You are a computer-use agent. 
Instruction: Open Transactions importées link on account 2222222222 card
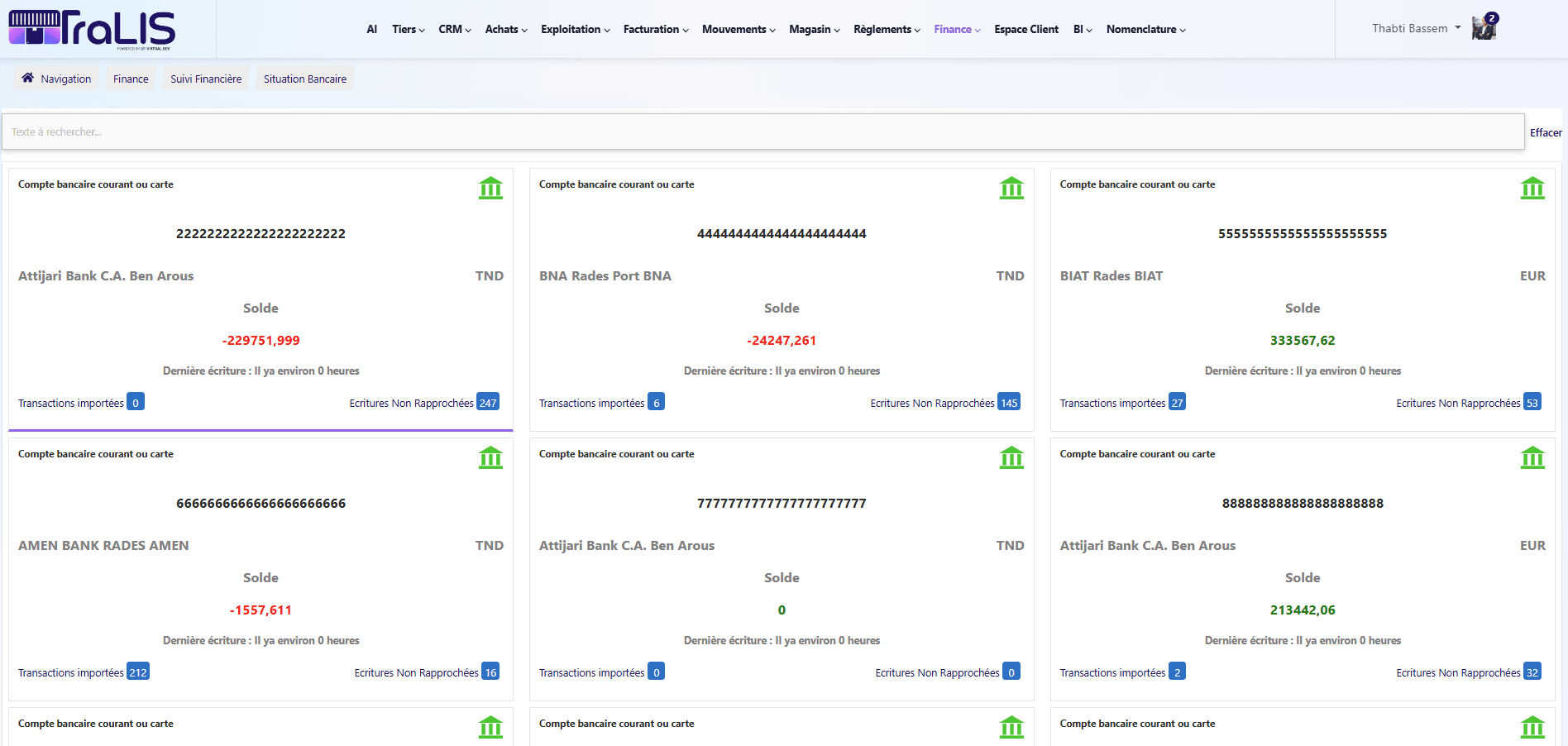click(x=71, y=403)
